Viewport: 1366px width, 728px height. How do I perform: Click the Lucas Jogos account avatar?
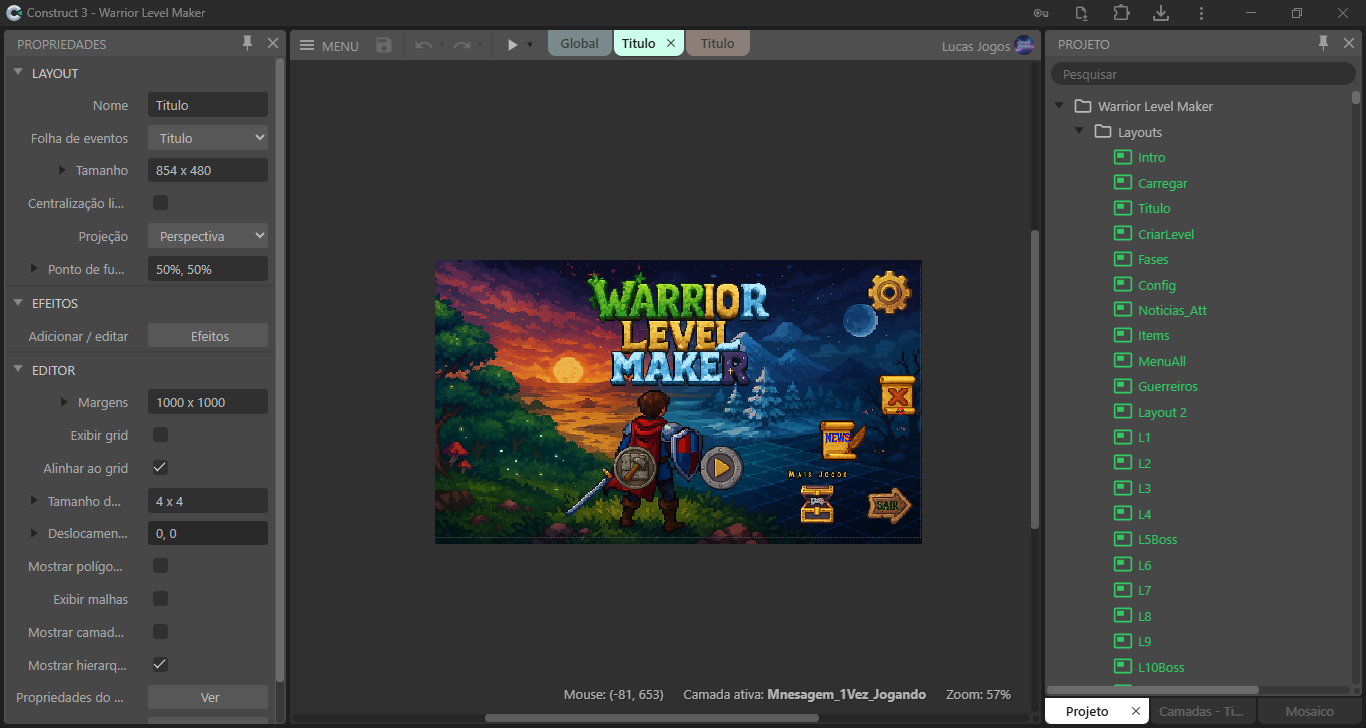1024,45
